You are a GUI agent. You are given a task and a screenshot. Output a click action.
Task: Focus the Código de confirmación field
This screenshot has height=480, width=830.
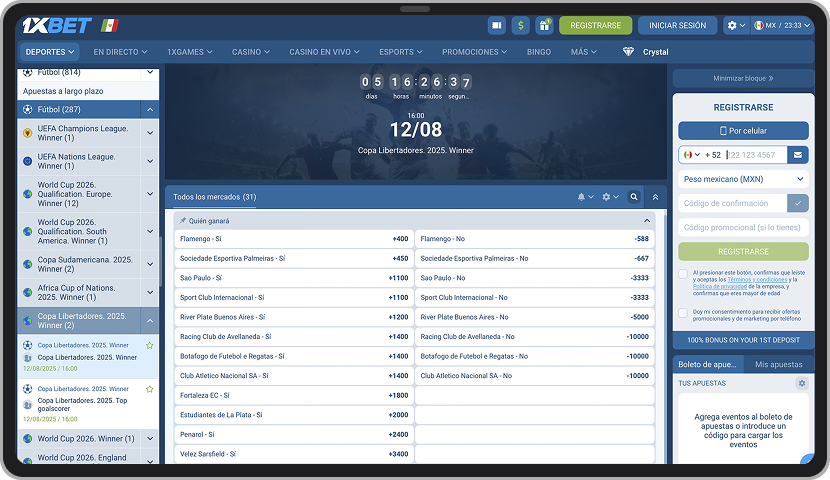[733, 203]
